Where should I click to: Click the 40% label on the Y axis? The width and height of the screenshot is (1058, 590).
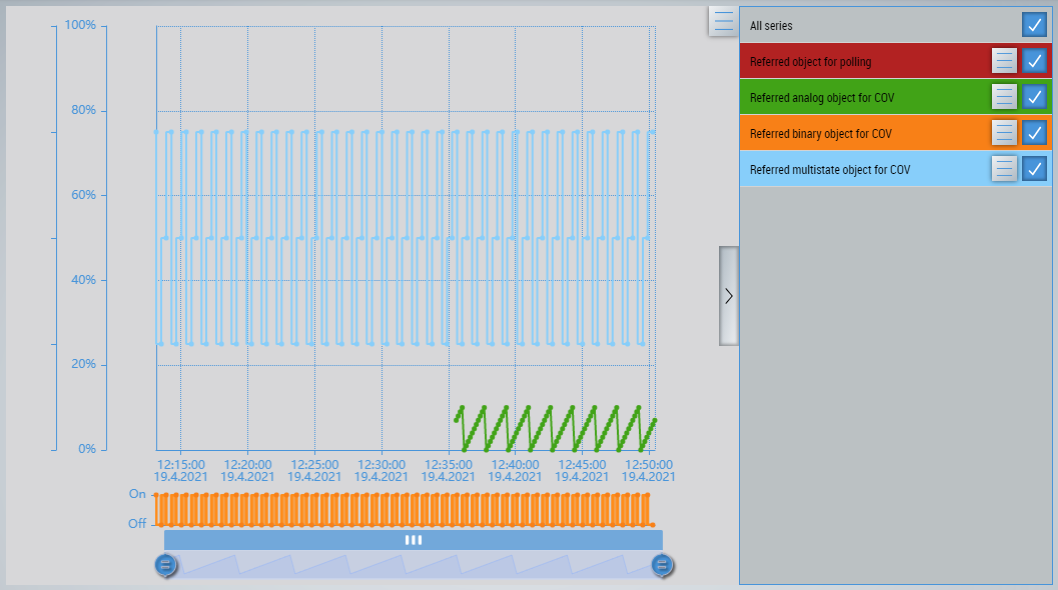(x=84, y=279)
